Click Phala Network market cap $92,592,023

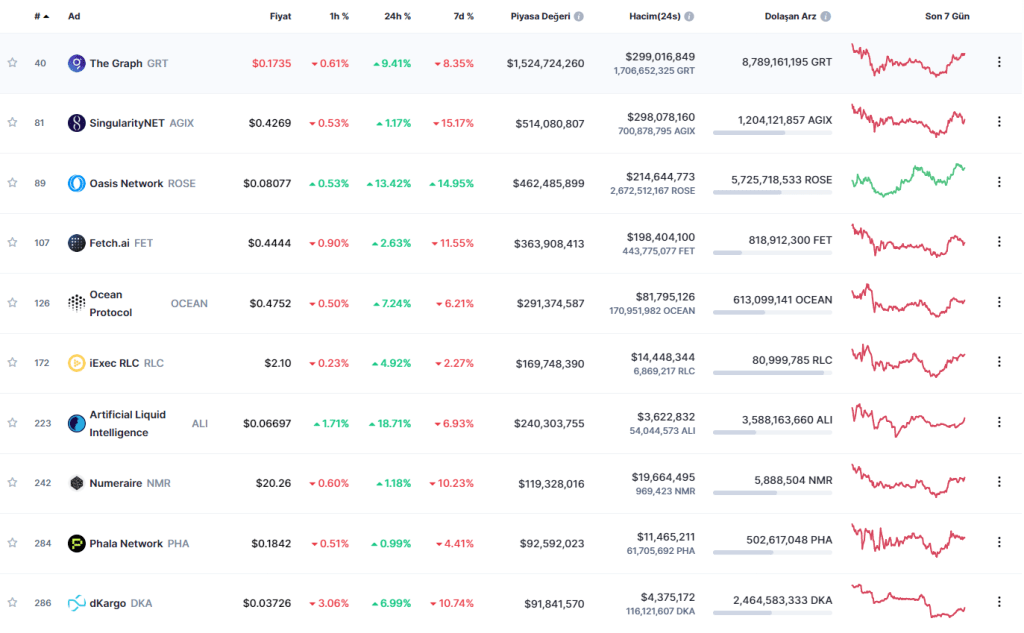(x=552, y=544)
